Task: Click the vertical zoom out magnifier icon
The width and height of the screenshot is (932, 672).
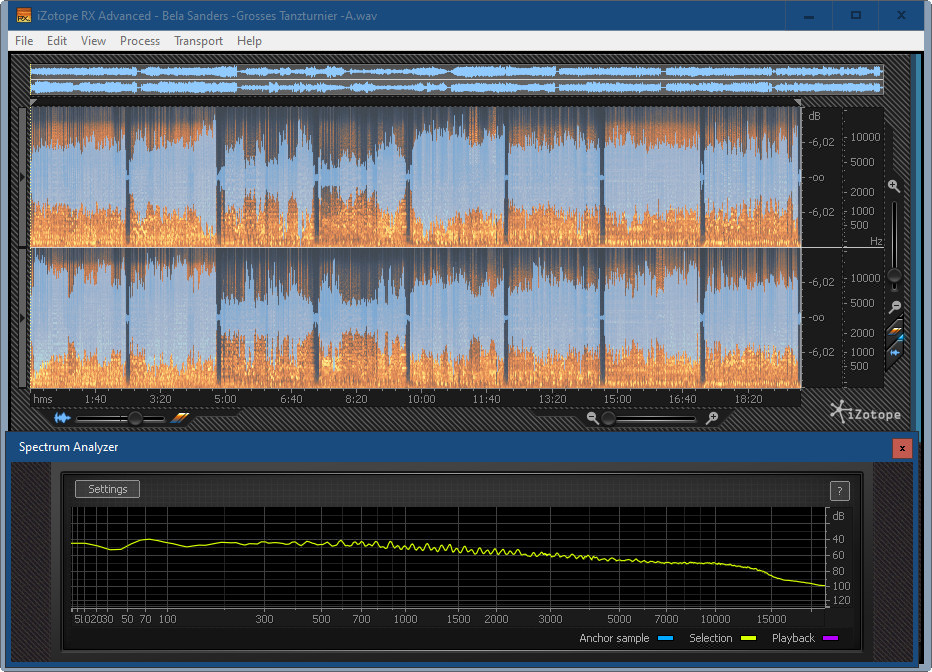Action: click(x=895, y=307)
